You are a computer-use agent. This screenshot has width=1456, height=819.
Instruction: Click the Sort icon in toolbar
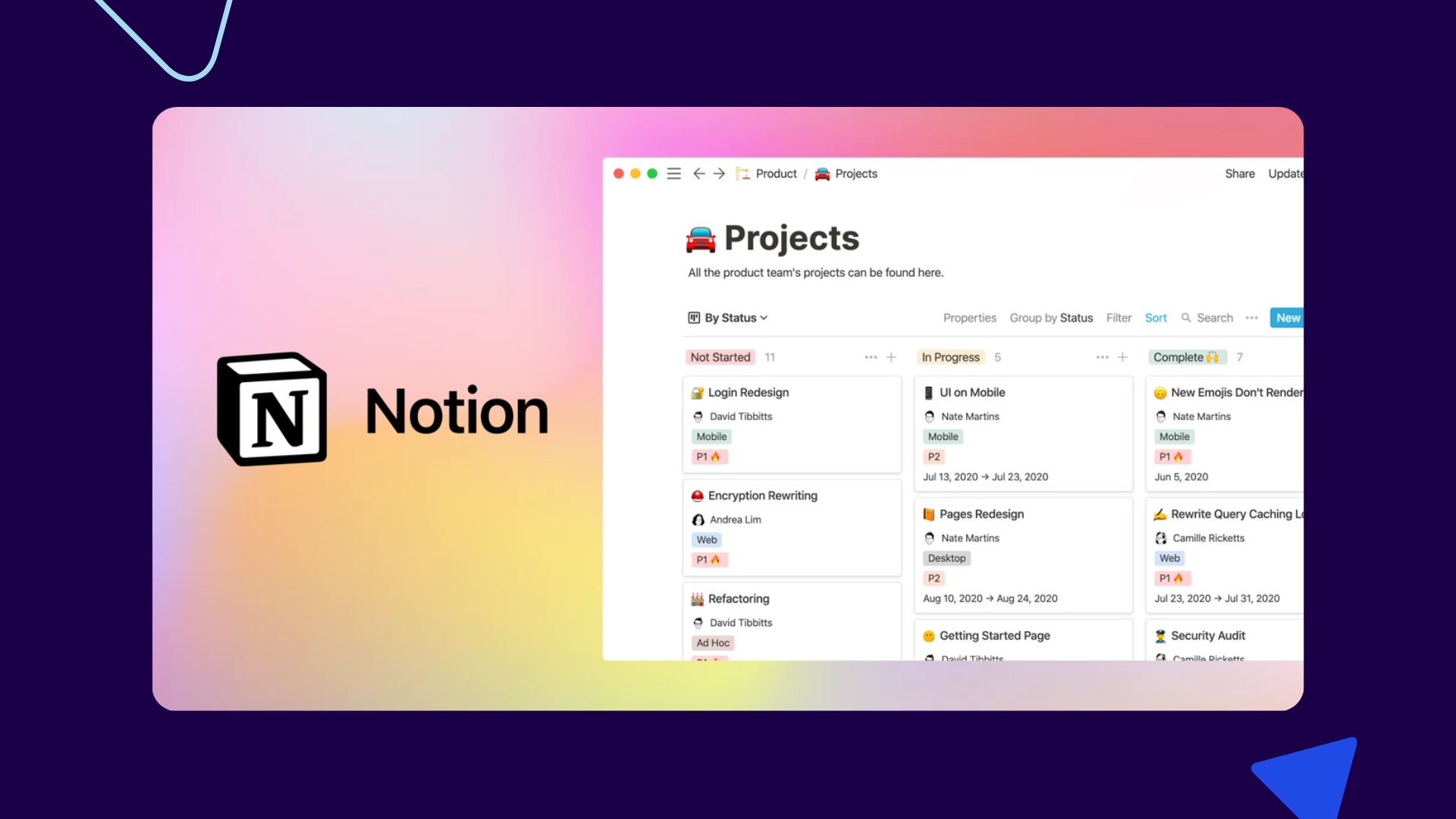click(1156, 317)
